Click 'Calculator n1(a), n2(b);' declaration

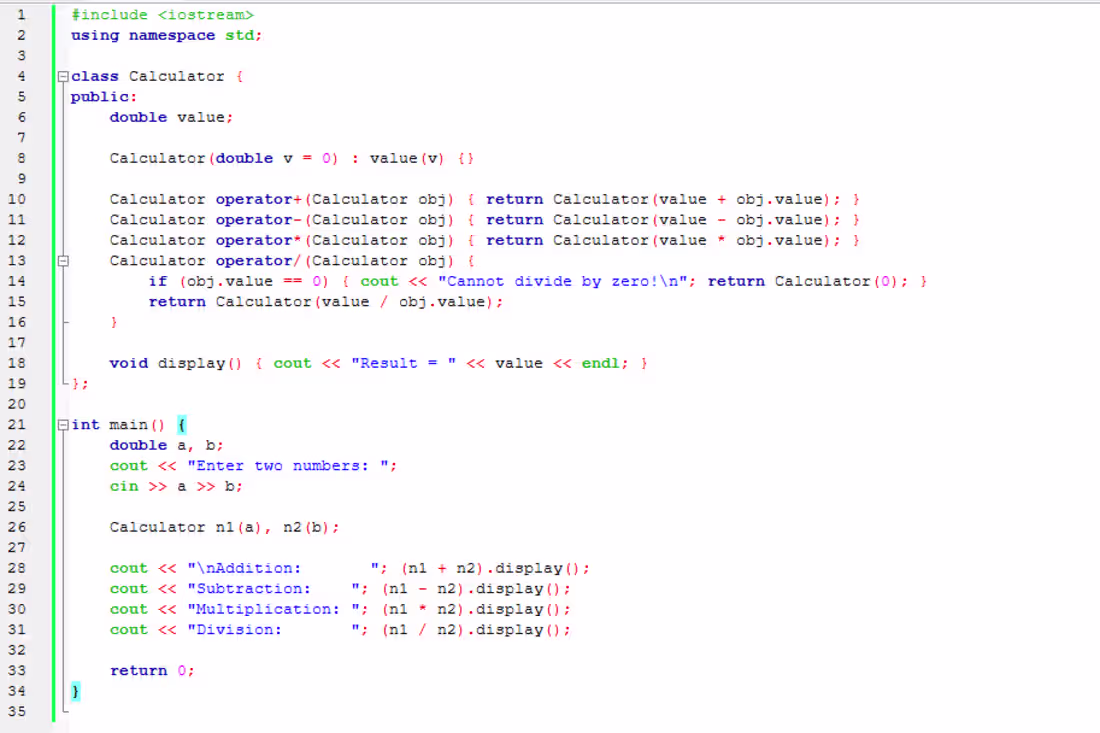pyautogui.click(x=224, y=527)
